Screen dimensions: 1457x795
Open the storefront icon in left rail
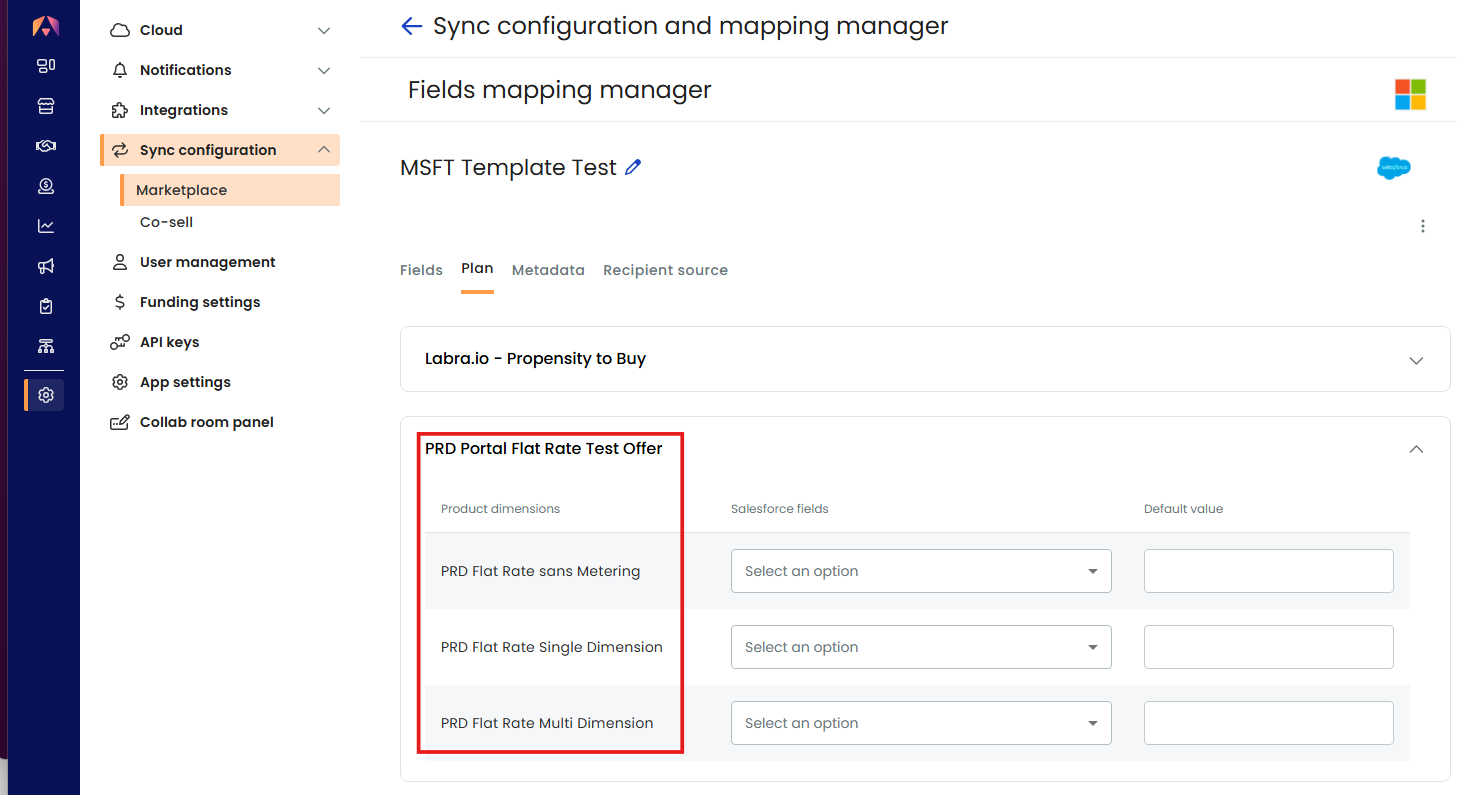click(46, 106)
